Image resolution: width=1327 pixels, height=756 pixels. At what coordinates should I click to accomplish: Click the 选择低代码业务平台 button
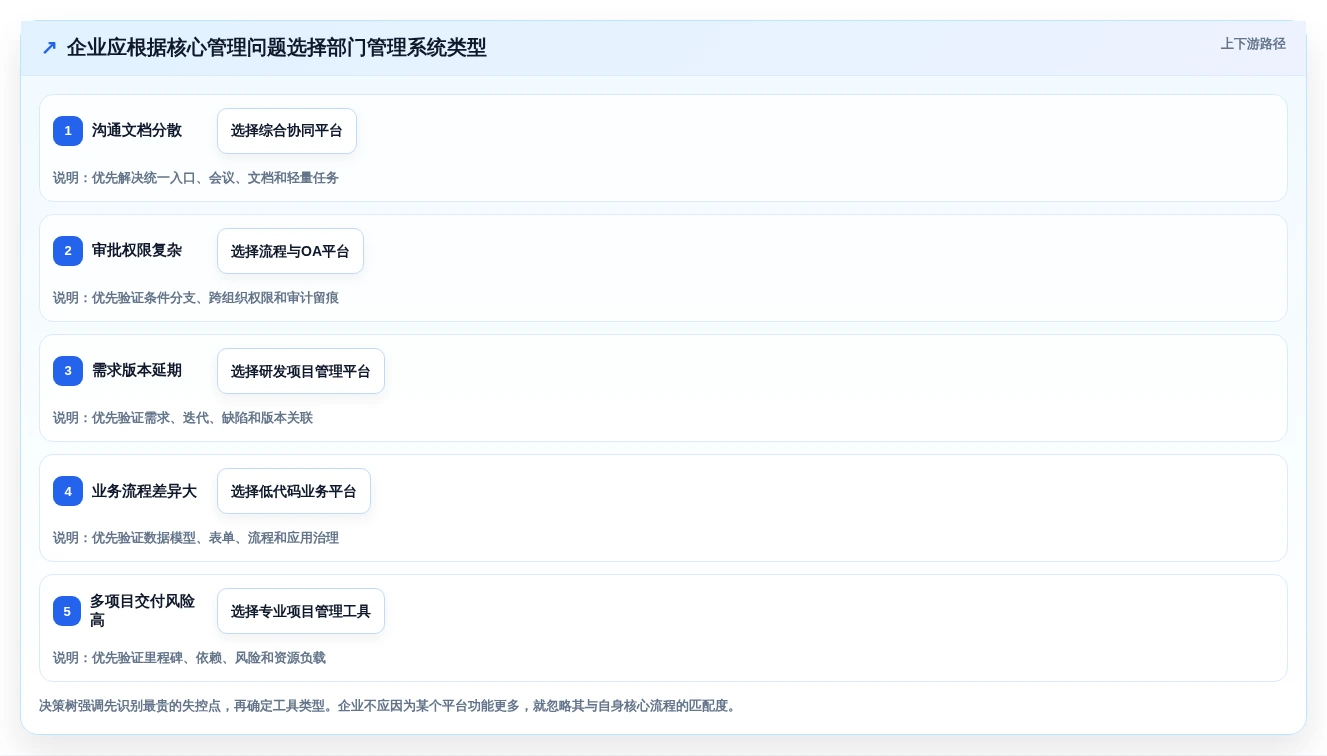point(294,491)
